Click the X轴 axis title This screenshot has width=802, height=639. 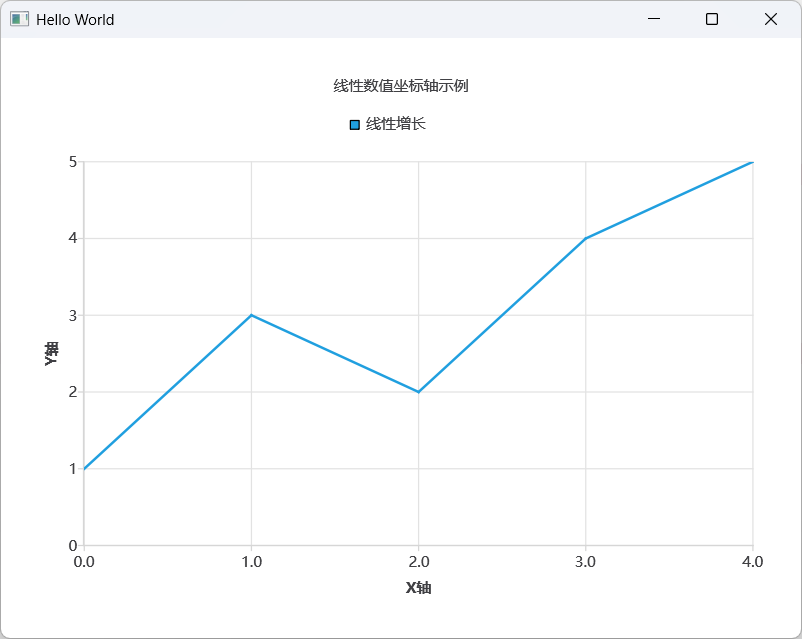(x=418, y=588)
